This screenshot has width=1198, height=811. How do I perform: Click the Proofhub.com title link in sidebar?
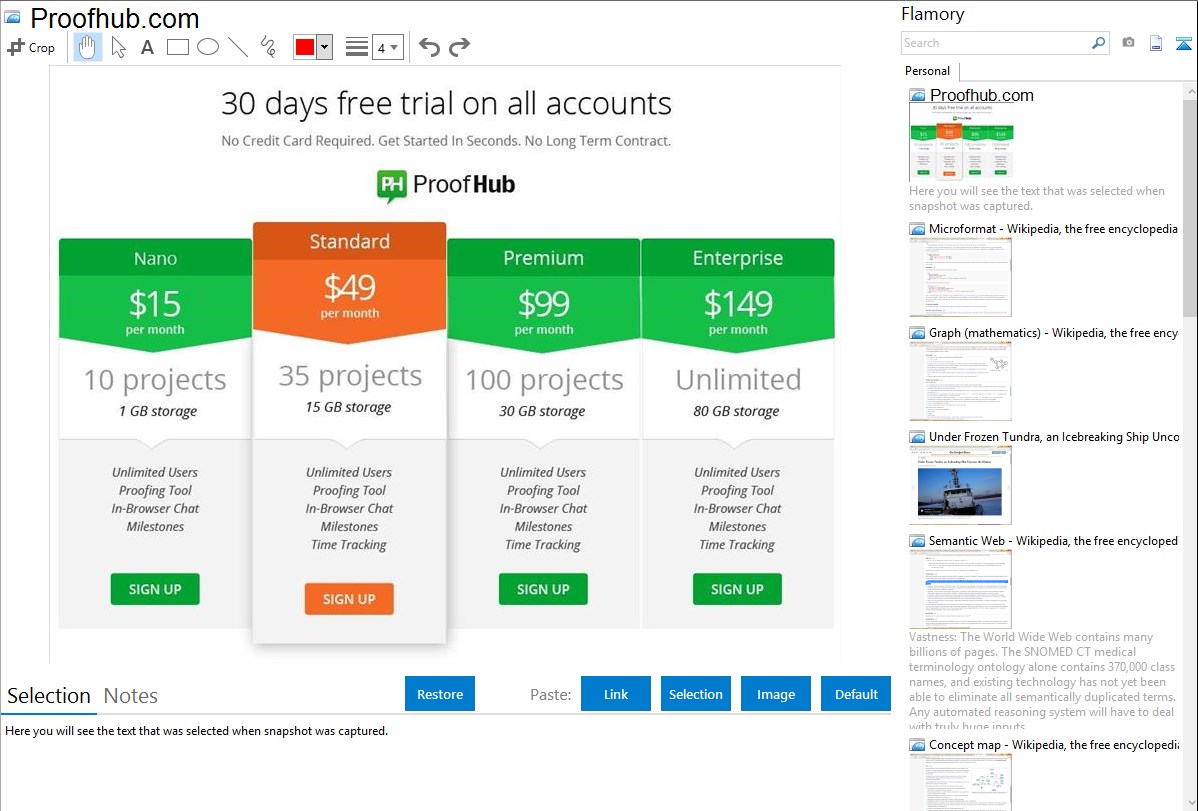coord(982,96)
